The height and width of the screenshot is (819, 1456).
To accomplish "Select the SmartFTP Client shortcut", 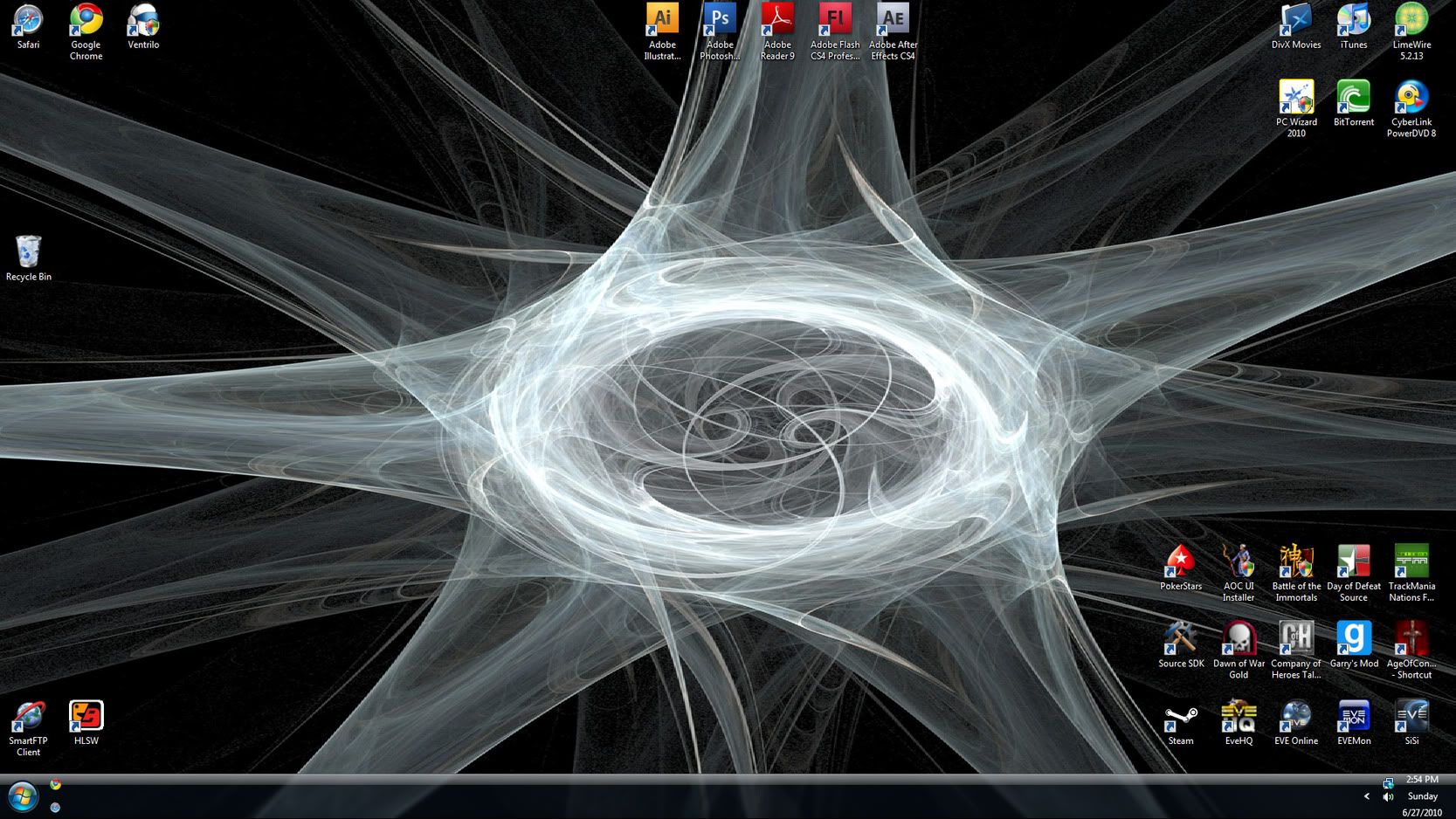I will [x=28, y=727].
